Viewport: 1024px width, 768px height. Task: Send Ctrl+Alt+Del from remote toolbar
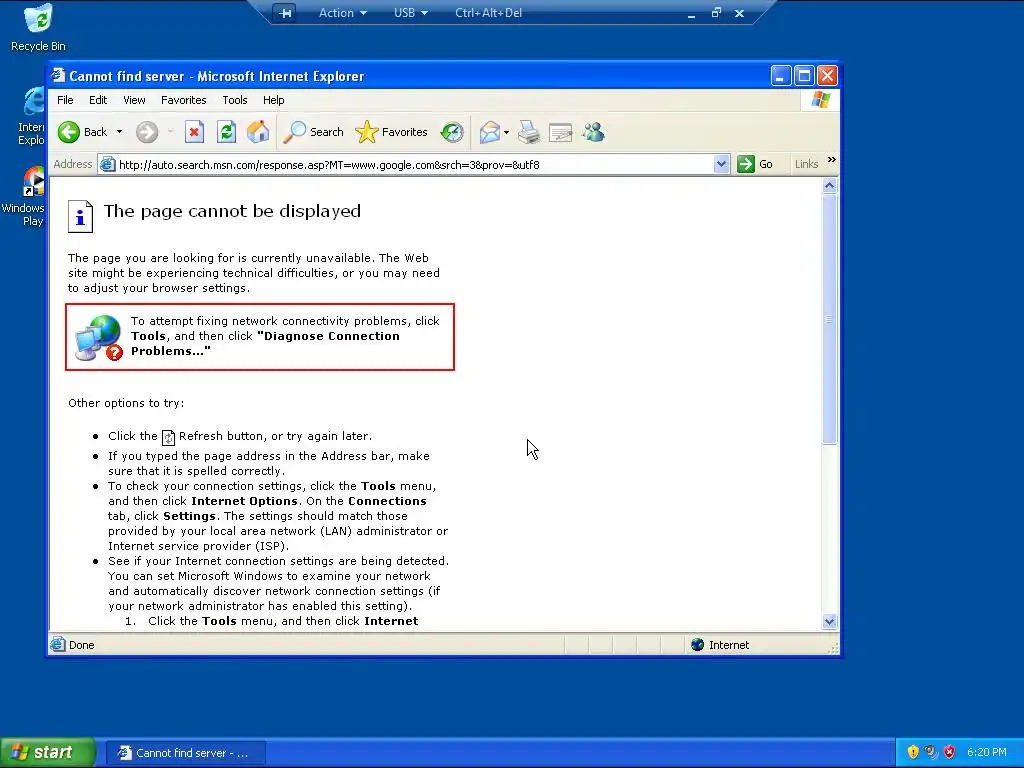[x=488, y=13]
